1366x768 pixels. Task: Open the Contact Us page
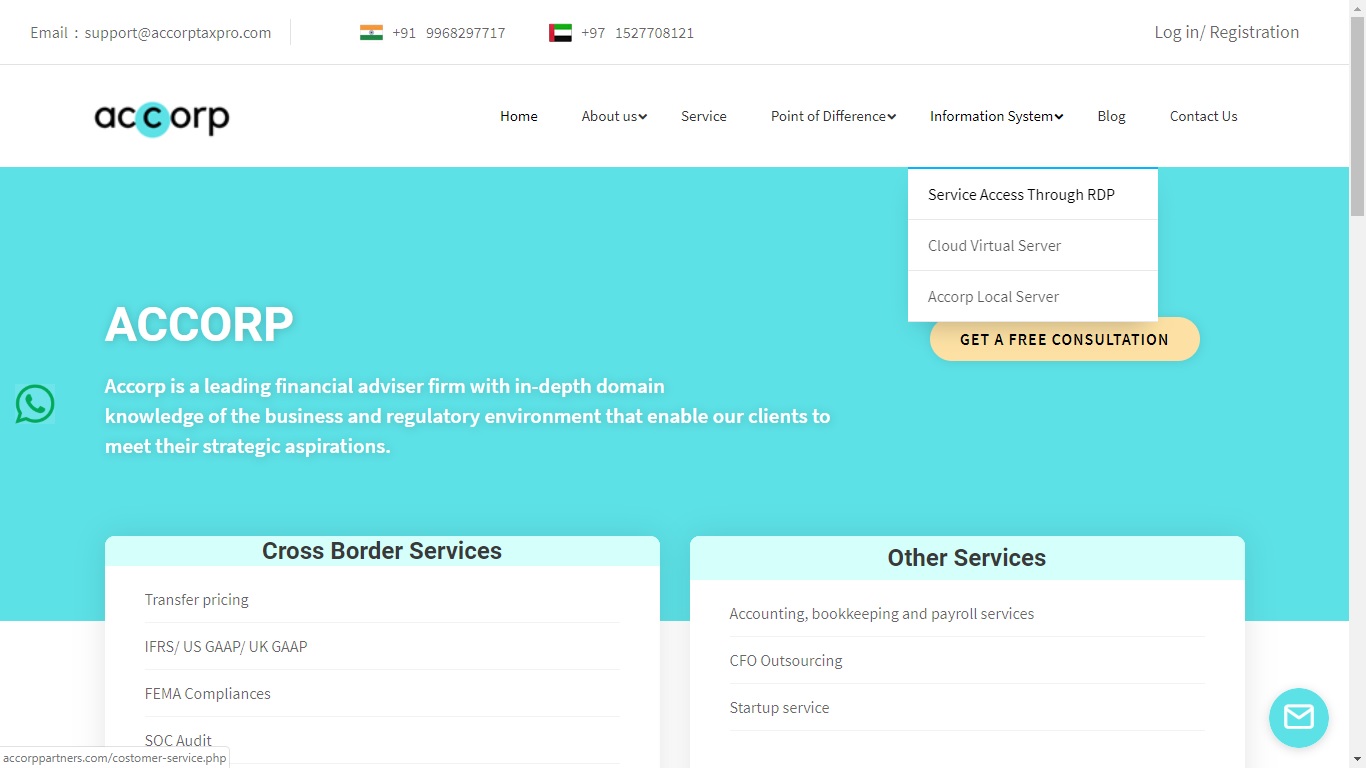(x=1203, y=116)
